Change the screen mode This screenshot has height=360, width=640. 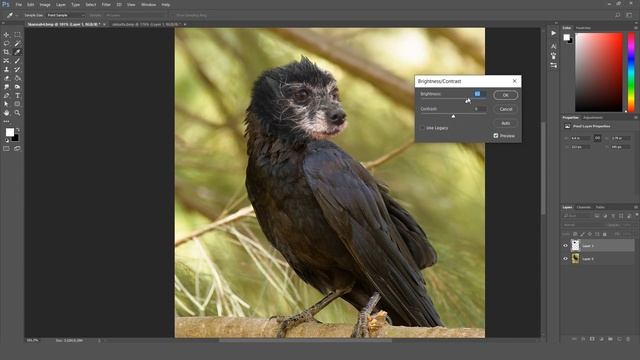click(x=17, y=149)
